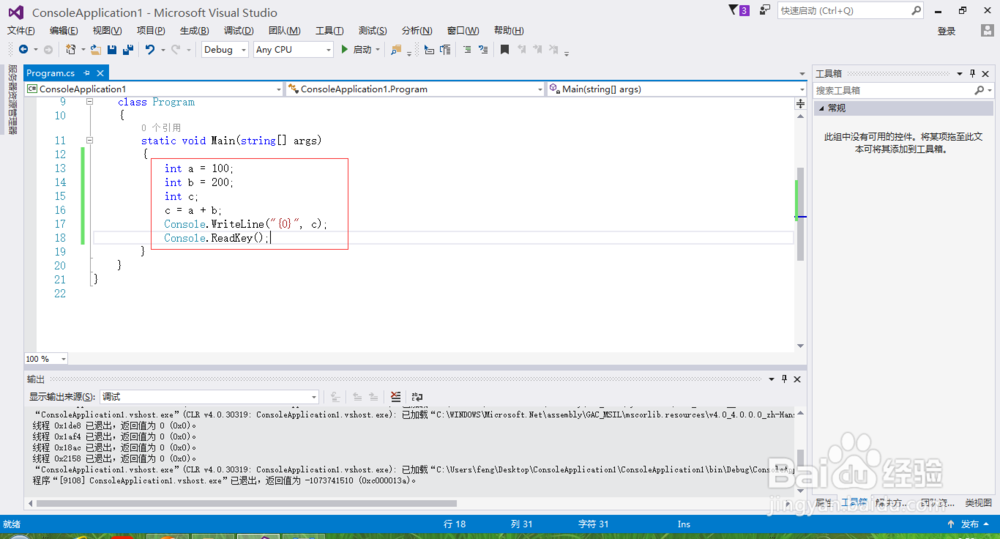The width and height of the screenshot is (1000, 539).
Task: Open the 帮助(H) menu
Action: pos(509,31)
